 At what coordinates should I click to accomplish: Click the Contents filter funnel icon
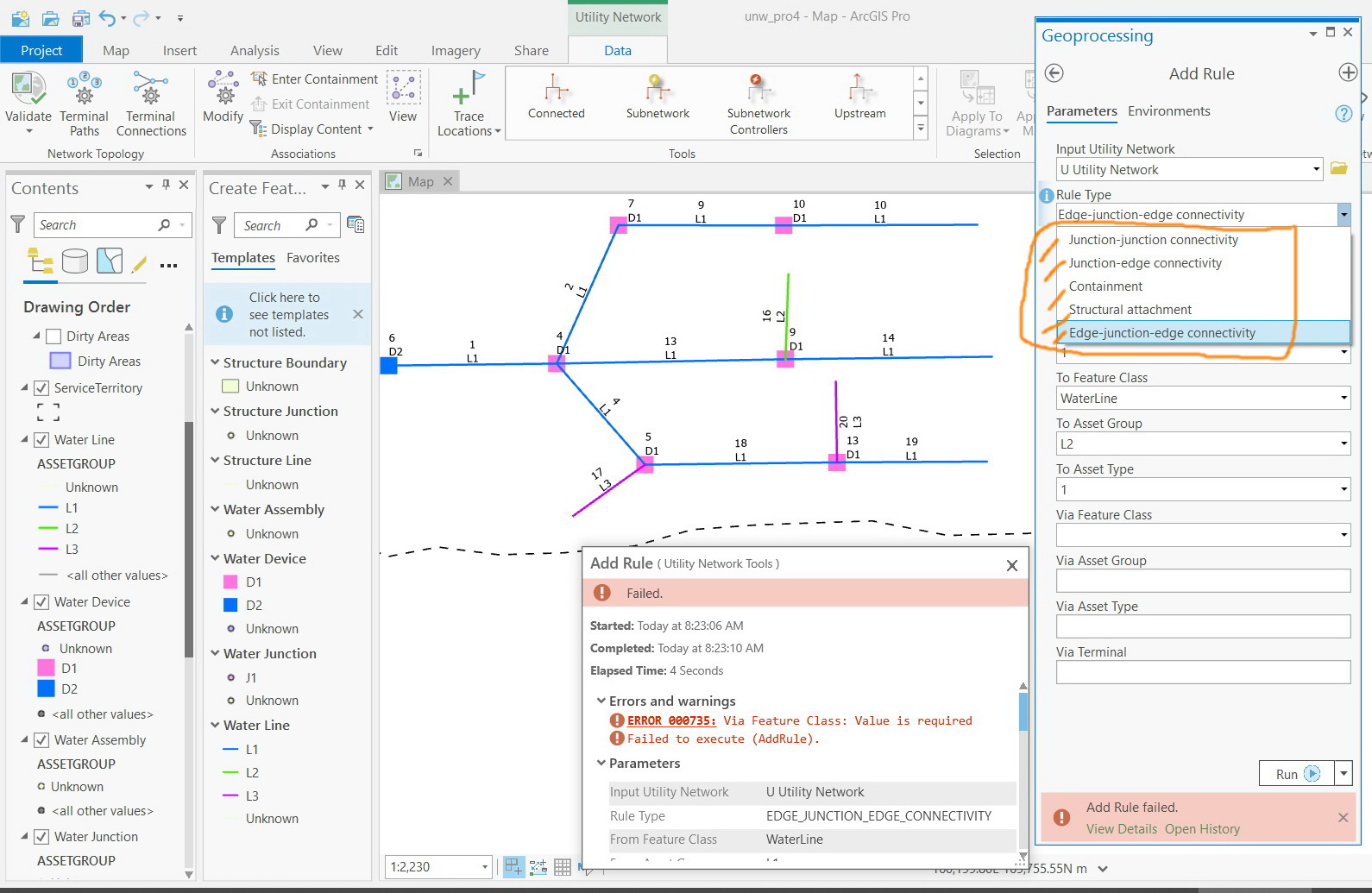17,224
